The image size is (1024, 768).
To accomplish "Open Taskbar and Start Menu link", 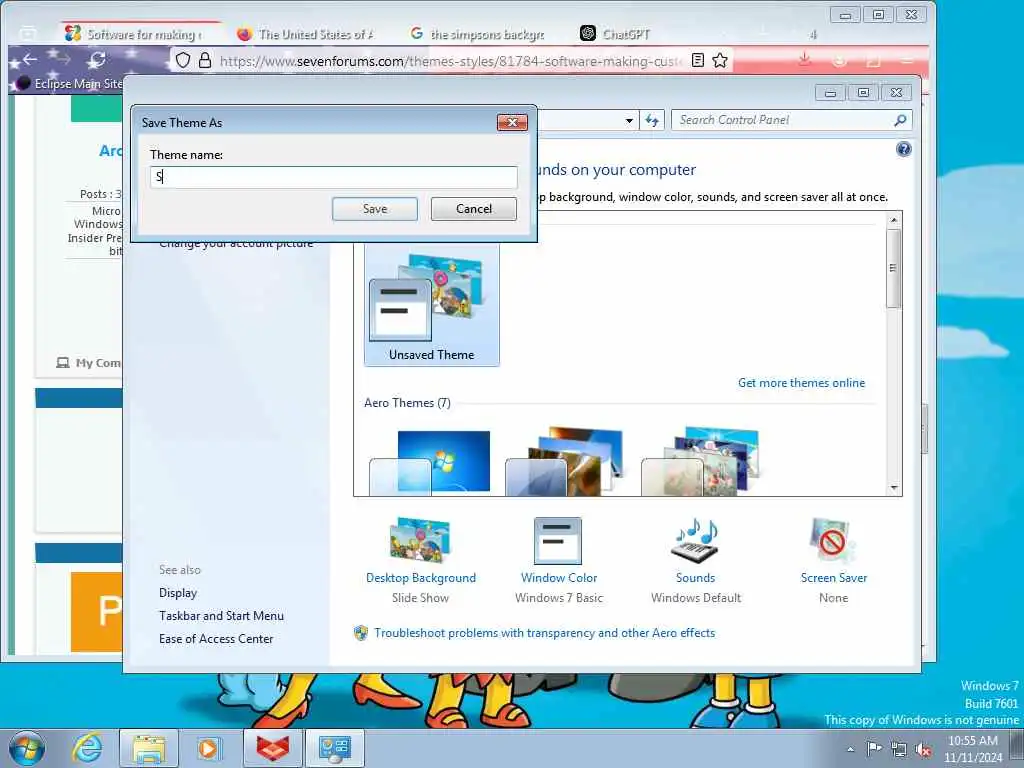I will [221, 616].
